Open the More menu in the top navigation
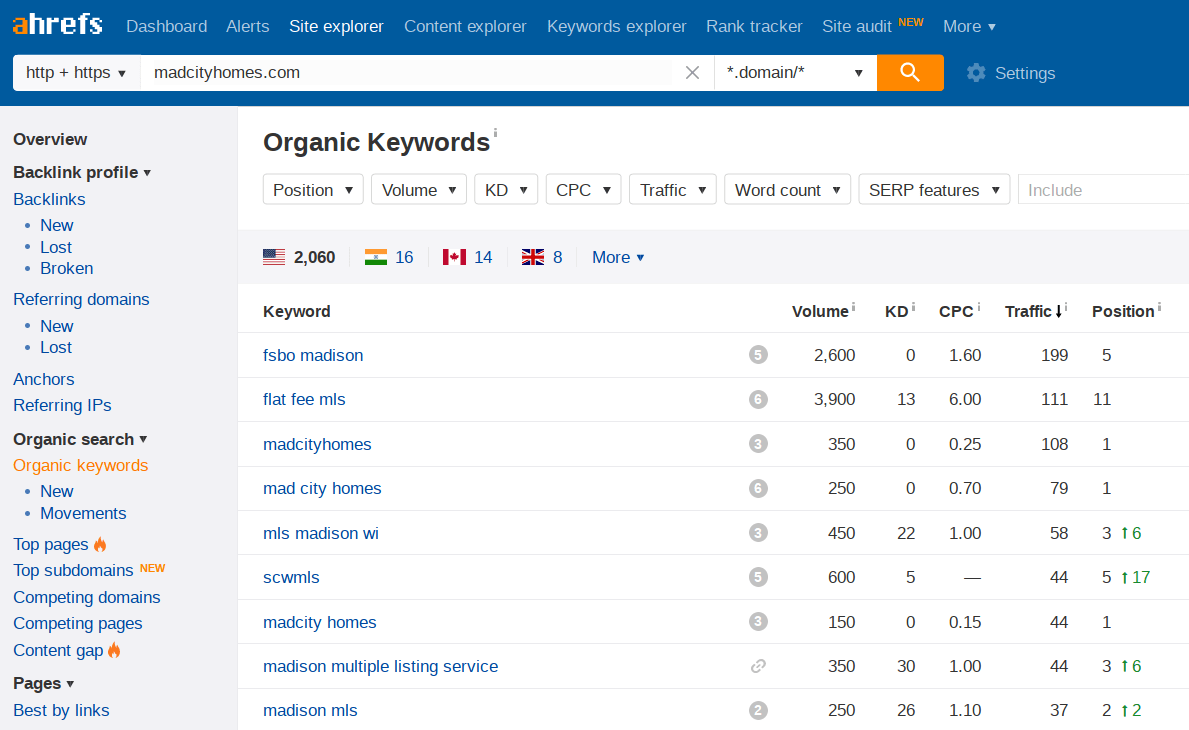The height and width of the screenshot is (730, 1189). tap(969, 26)
